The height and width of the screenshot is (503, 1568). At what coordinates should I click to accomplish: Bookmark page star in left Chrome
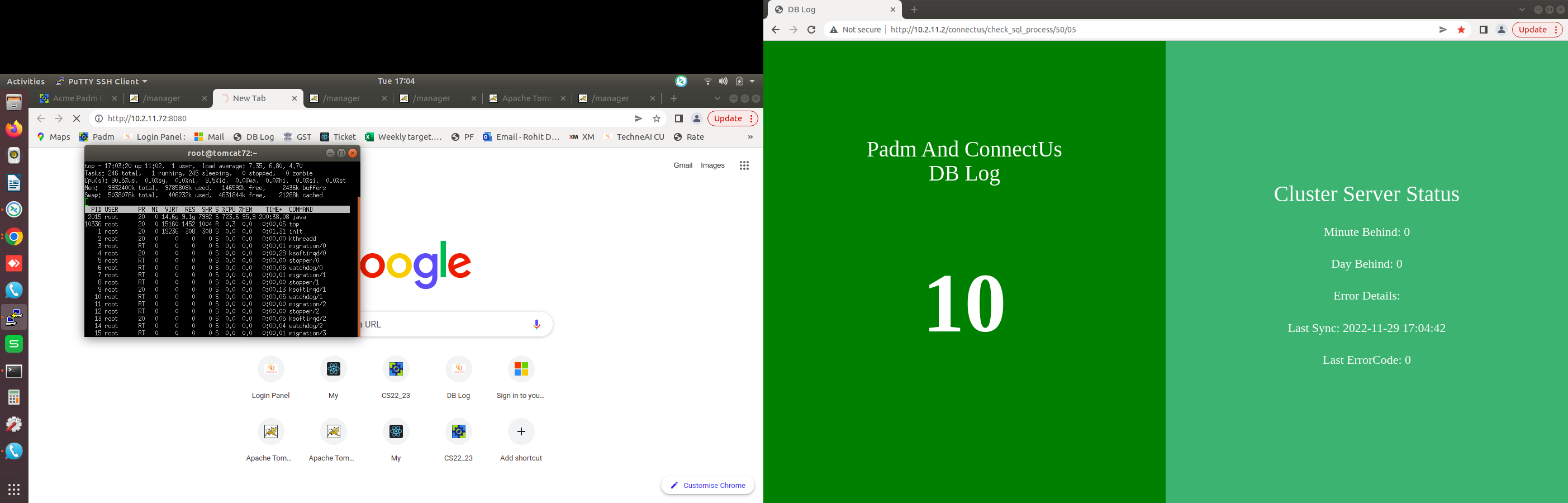(x=656, y=118)
